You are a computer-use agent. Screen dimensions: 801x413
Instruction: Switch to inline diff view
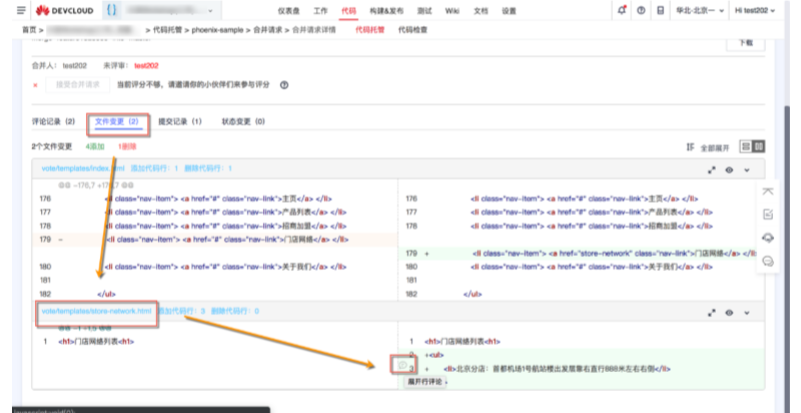coord(746,147)
